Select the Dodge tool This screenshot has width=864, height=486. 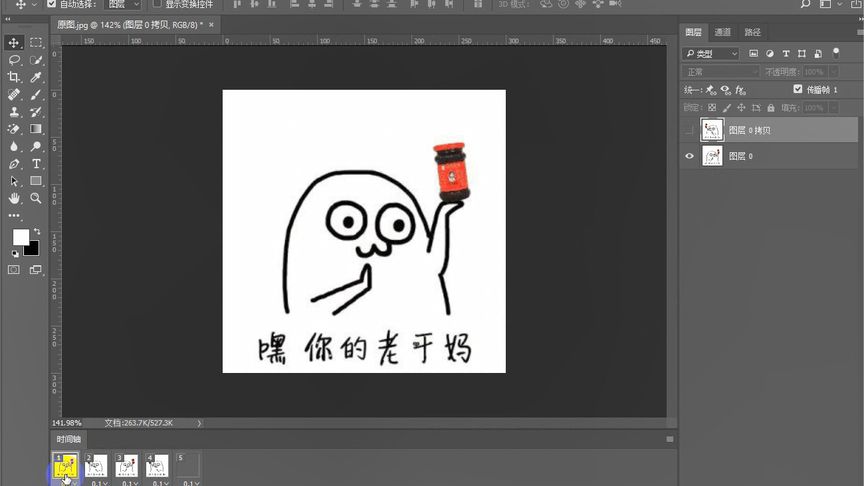36,147
